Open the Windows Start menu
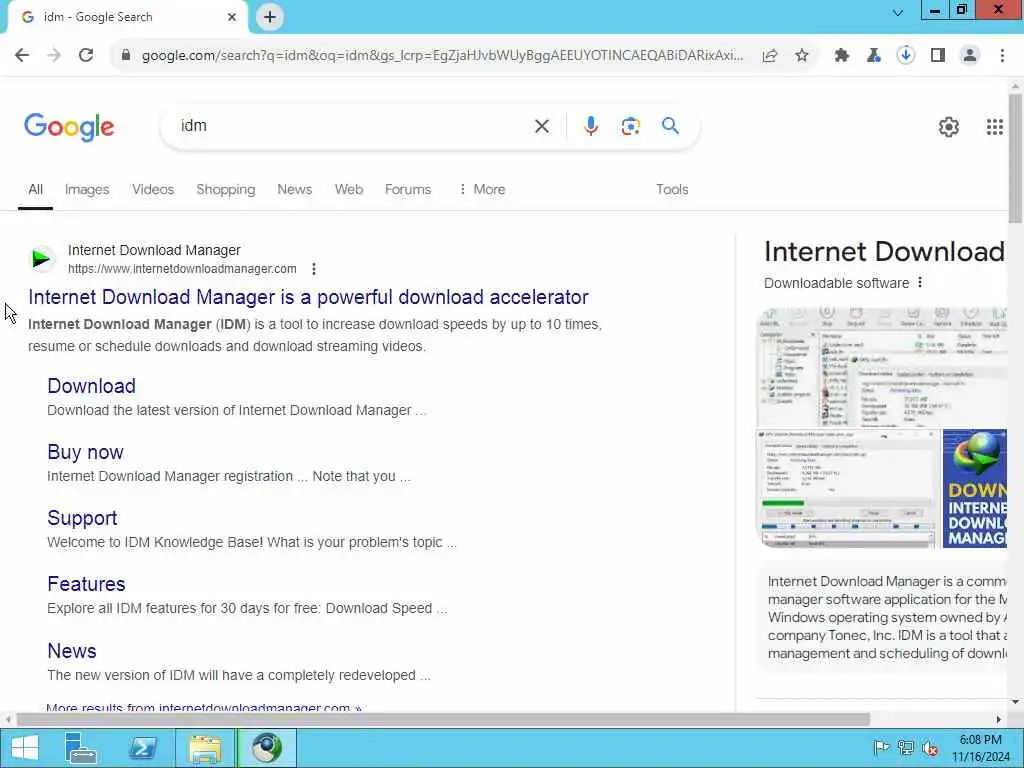This screenshot has width=1024, height=768. point(25,748)
